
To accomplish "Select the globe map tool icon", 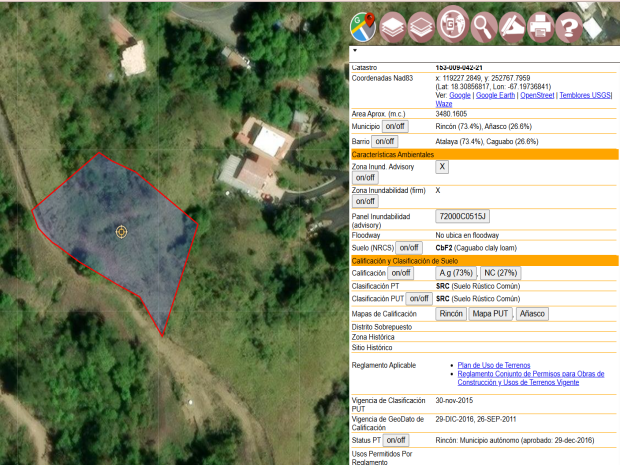I will click(x=452, y=25).
